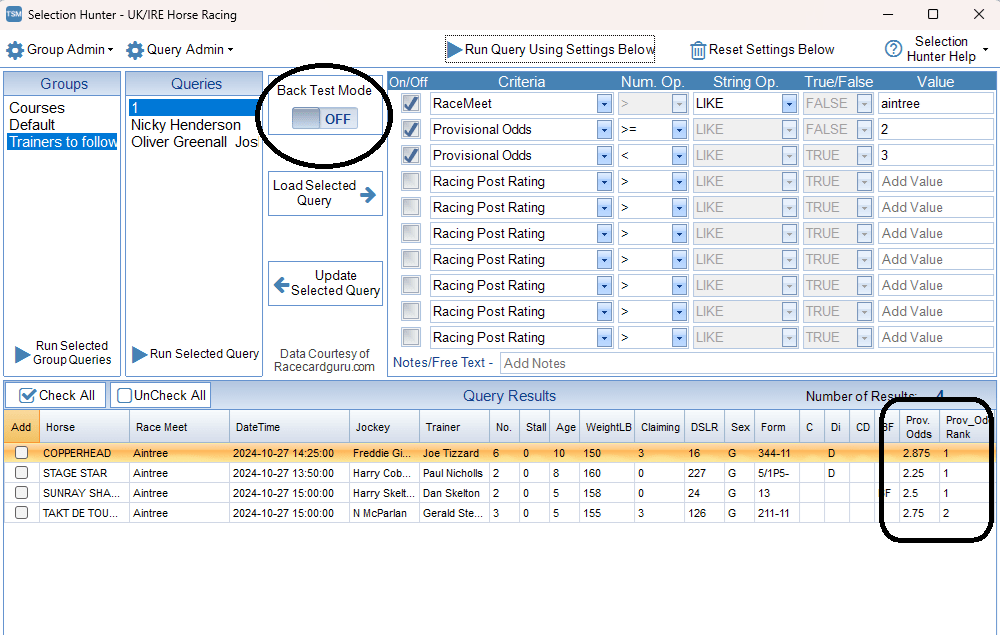This screenshot has height=635, width=1000.
Task: Tick the Add checkbox for STAGE STAR
Action: point(21,473)
